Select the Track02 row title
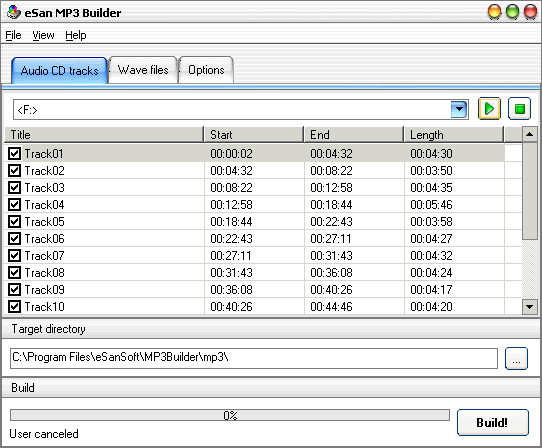The width and height of the screenshot is (542, 448). 44,170
